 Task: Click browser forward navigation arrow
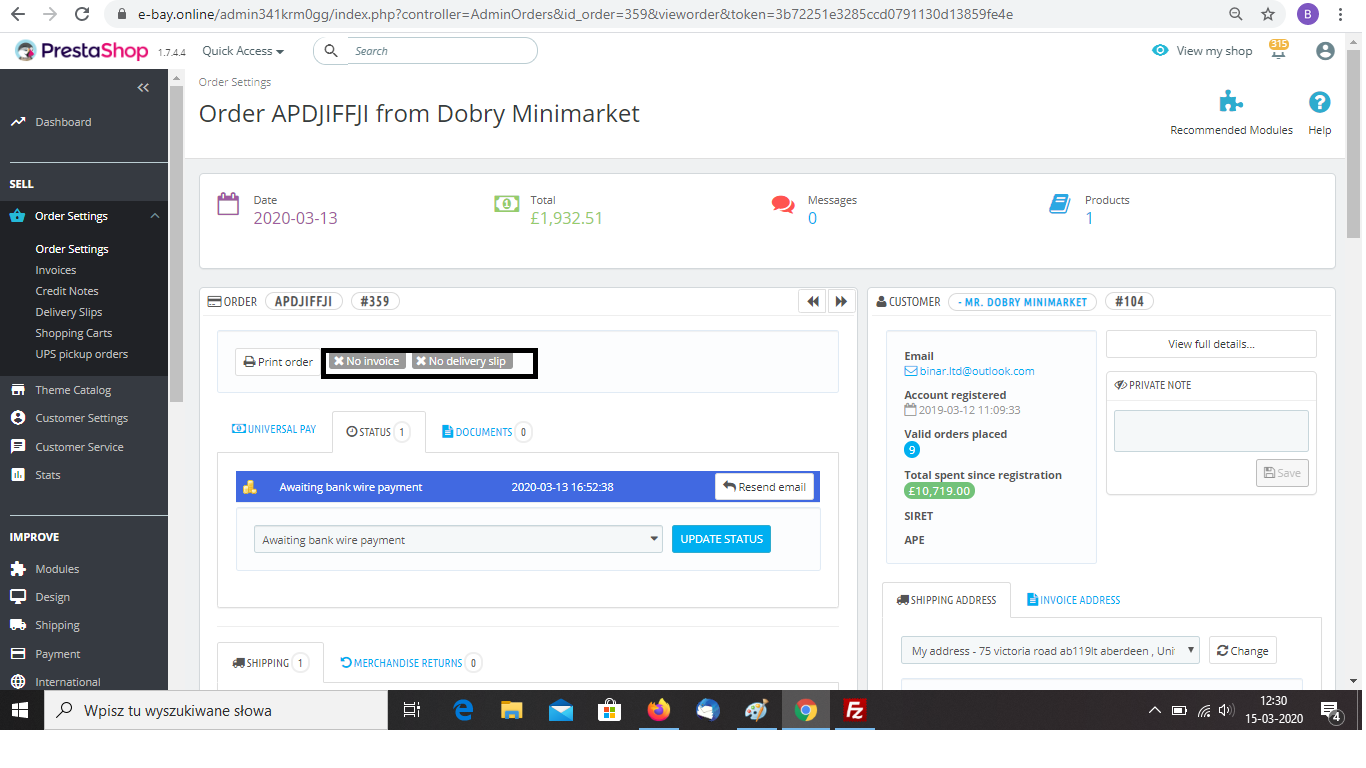tap(50, 14)
